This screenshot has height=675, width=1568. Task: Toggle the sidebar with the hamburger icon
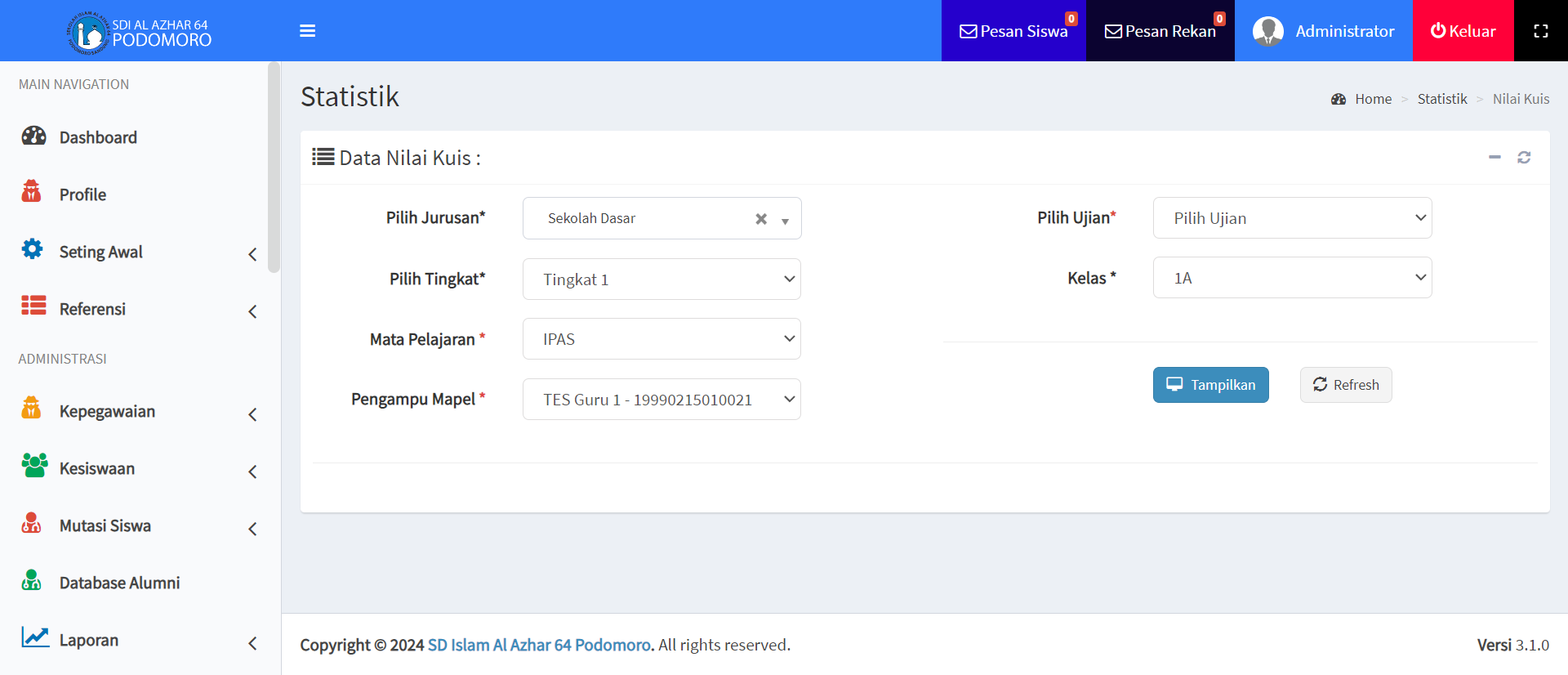307,31
